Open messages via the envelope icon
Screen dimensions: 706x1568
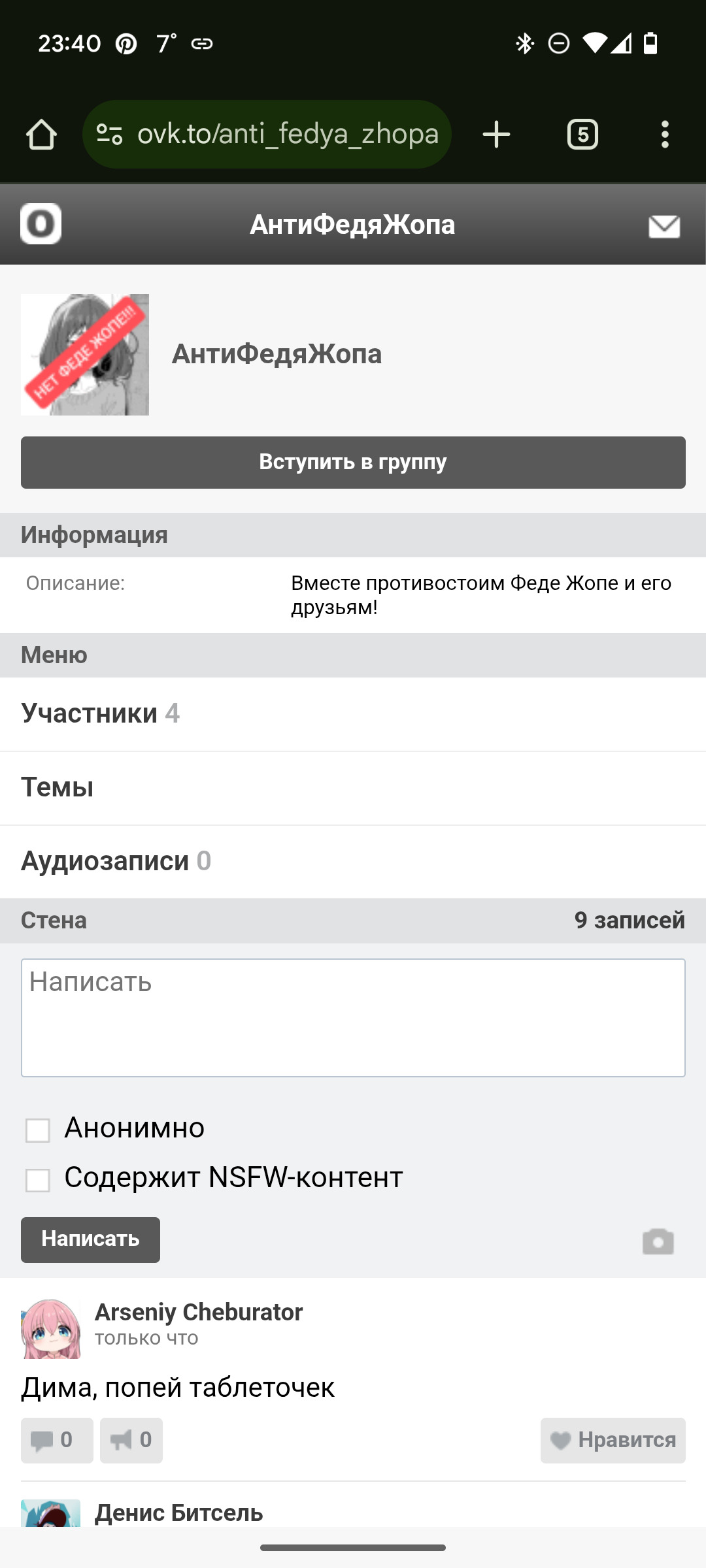click(664, 226)
